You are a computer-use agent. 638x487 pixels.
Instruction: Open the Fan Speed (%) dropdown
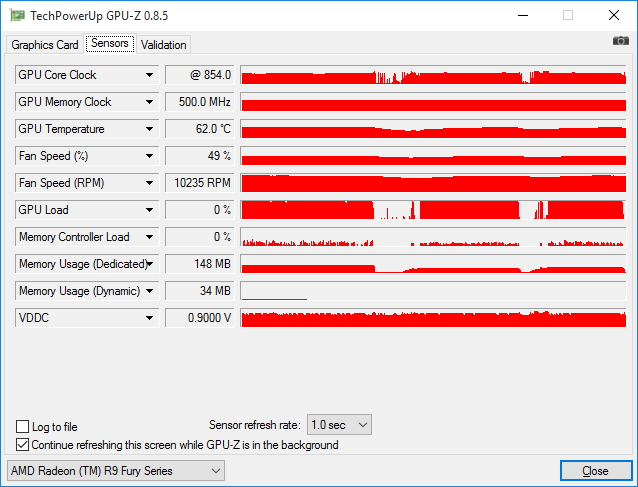click(x=149, y=156)
